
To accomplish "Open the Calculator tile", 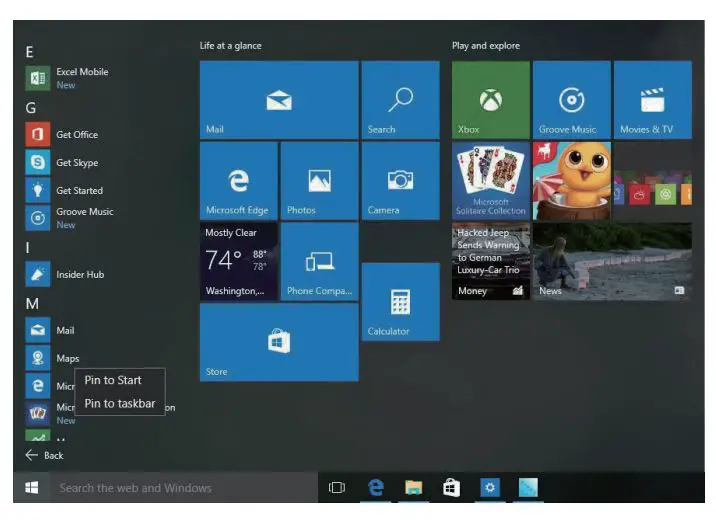I will point(400,302).
